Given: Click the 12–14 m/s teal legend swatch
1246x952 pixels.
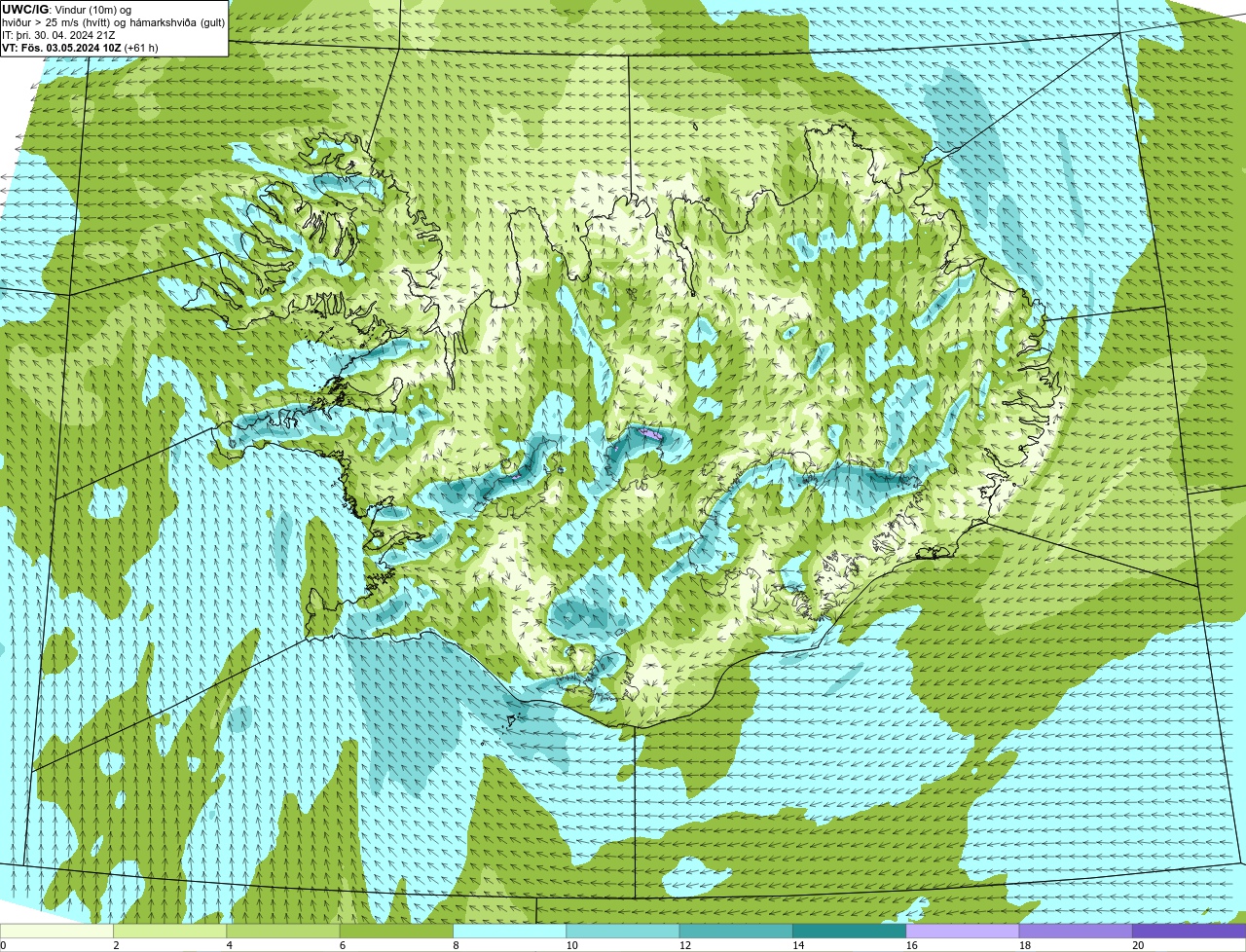Looking at the screenshot, I should point(736,931).
